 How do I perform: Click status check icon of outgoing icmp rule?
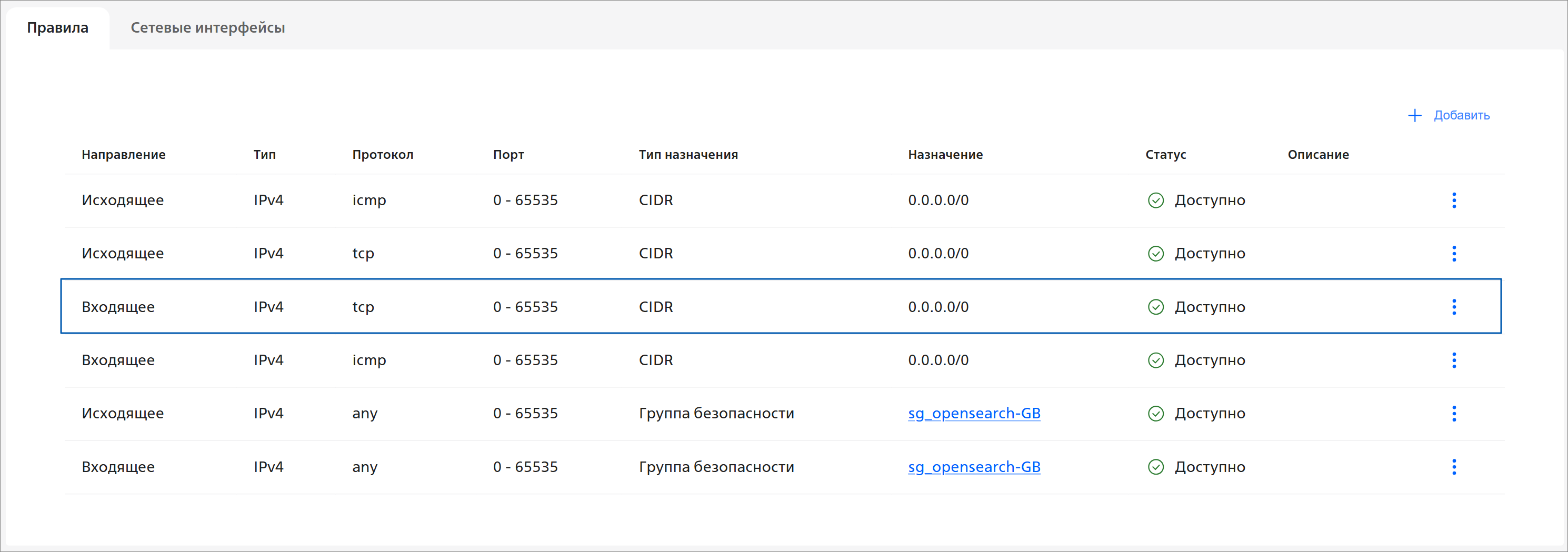click(1155, 200)
